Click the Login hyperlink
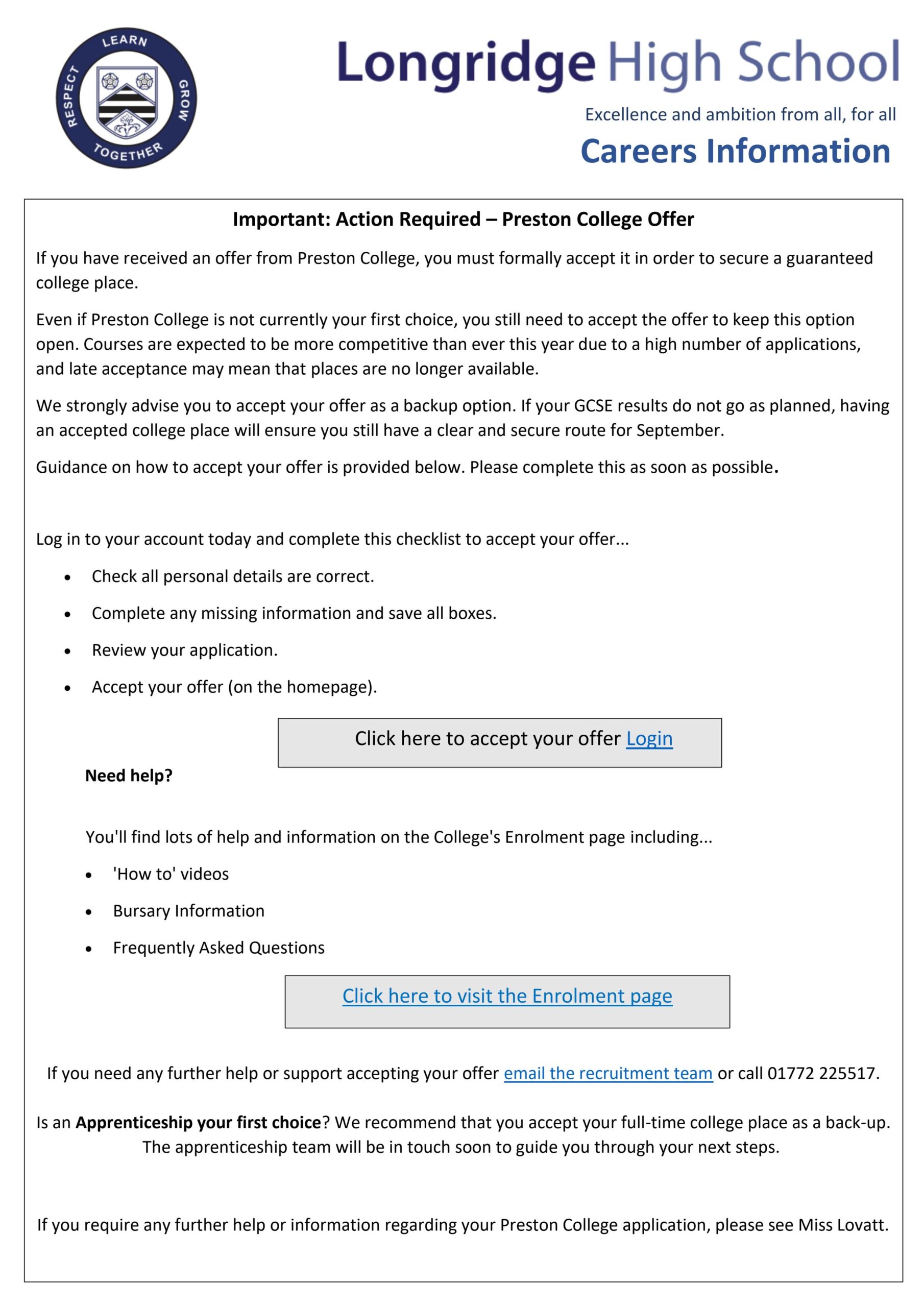924x1307 pixels. pos(649,738)
